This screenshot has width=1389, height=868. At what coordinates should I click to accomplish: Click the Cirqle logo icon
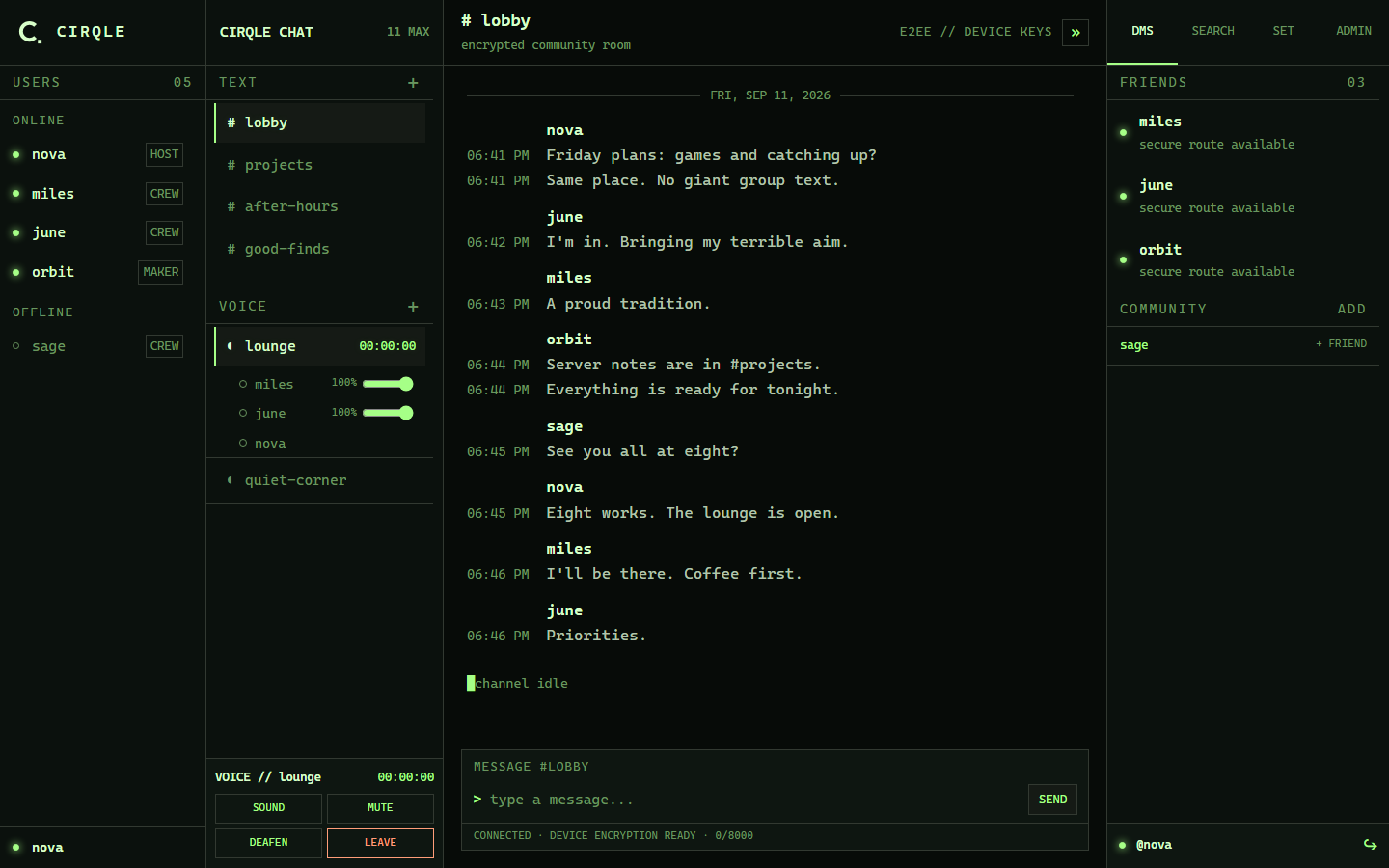click(30, 32)
